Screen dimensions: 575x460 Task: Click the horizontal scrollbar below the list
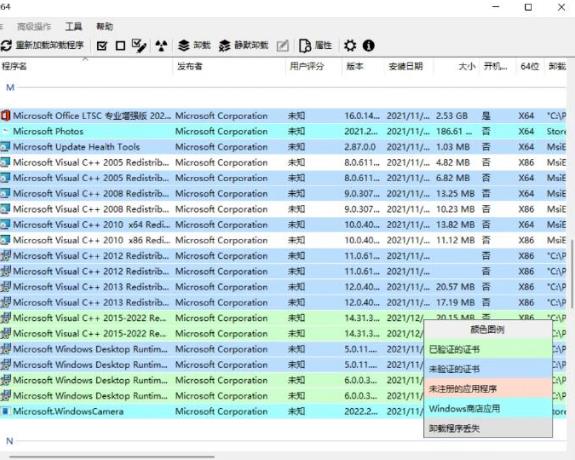point(112,457)
